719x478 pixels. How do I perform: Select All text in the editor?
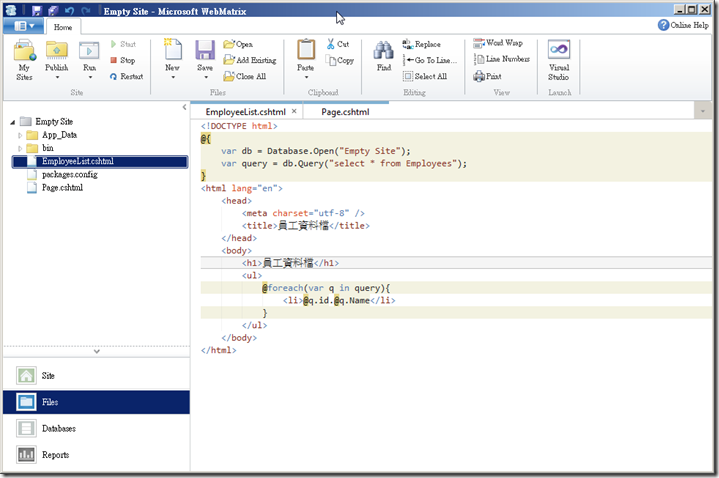click(x=425, y=76)
